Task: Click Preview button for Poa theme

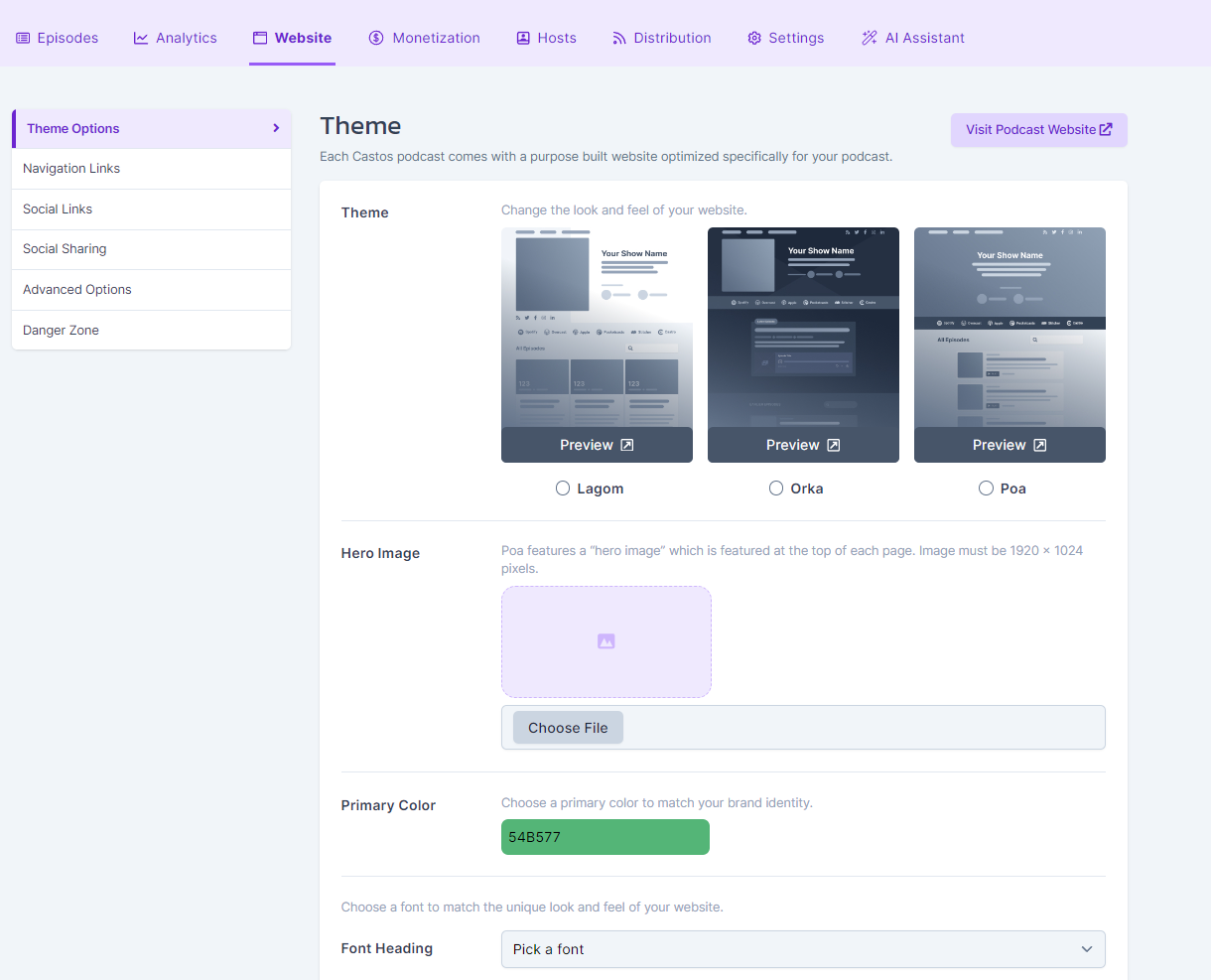Action: coord(1009,445)
